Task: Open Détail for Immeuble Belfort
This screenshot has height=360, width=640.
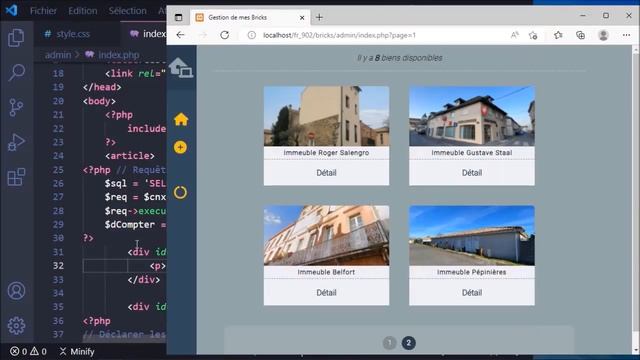Action: (x=326, y=293)
